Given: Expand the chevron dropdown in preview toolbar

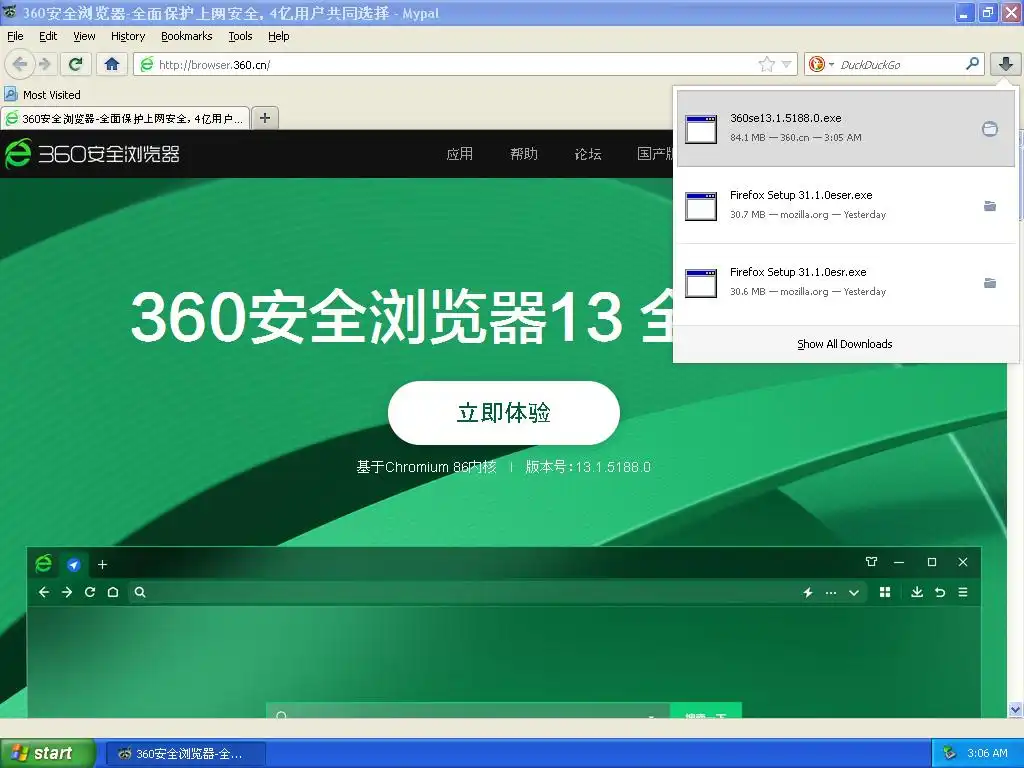Looking at the screenshot, I should [854, 593].
